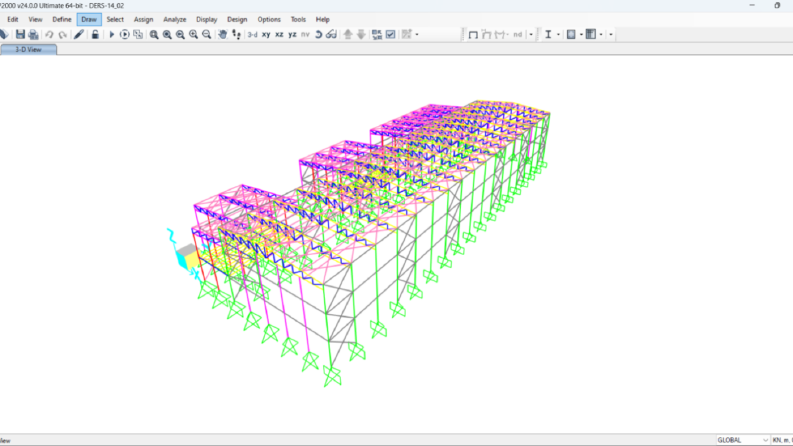Open the Assign menu
The image size is (793, 446).
click(x=143, y=19)
